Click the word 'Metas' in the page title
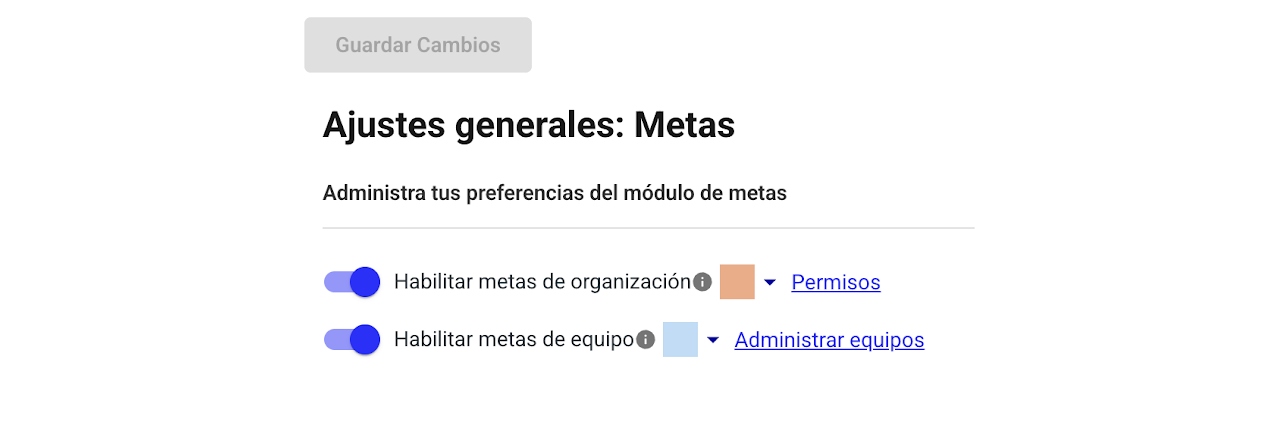Image resolution: width=1280 pixels, height=426 pixels. pos(684,126)
